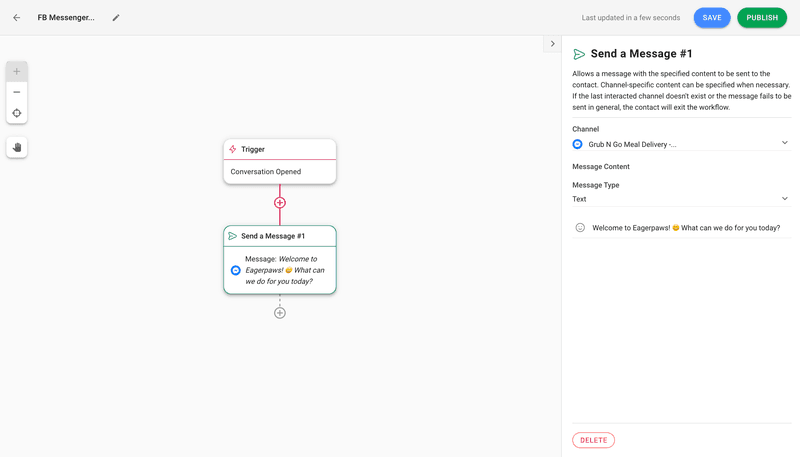The width and height of the screenshot is (800, 457).
Task: Click the pencil icon to rename workflow
Action: [116, 18]
